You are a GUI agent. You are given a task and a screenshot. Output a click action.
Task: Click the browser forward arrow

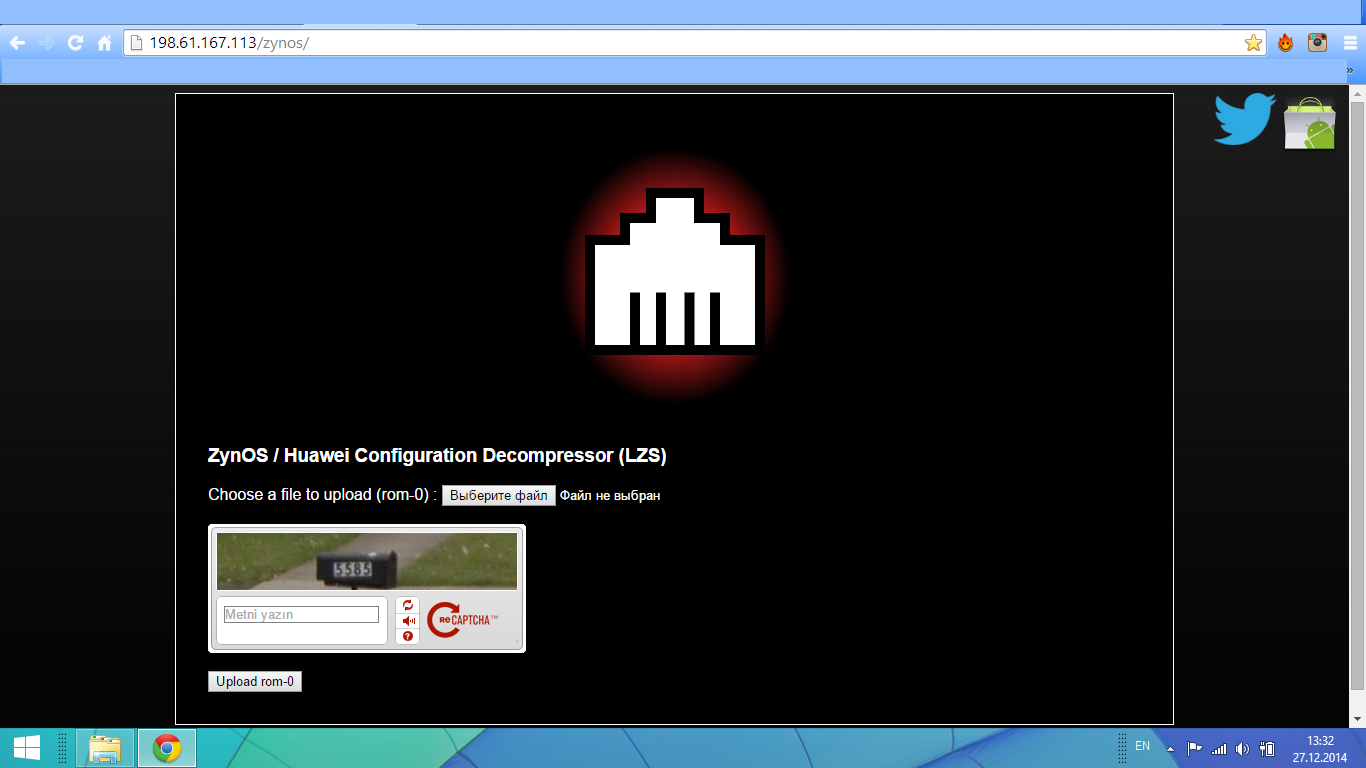coord(46,43)
